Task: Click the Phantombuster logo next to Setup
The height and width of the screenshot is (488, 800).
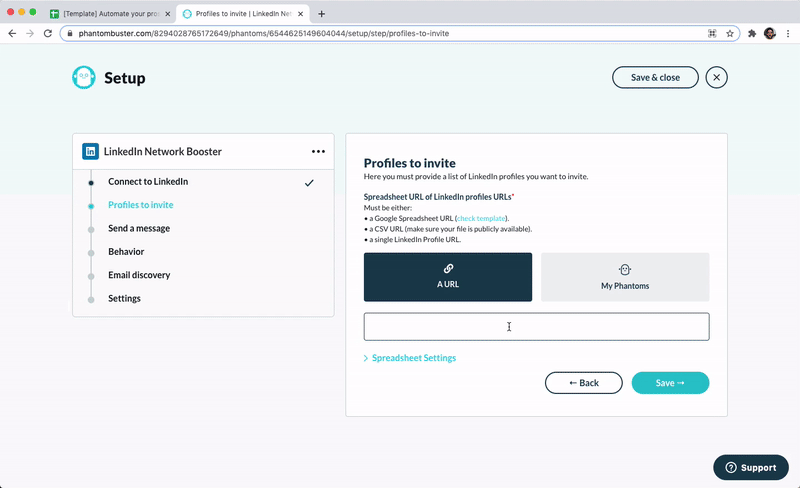Action: pyautogui.click(x=84, y=78)
